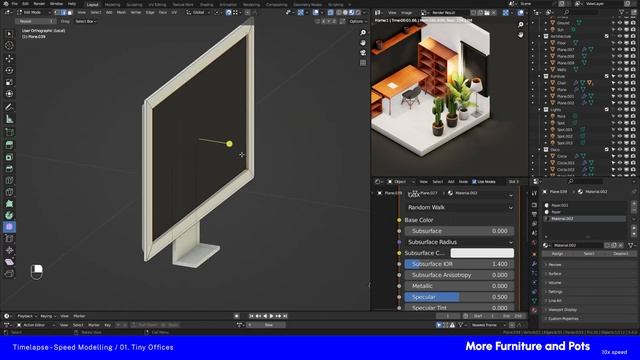This screenshot has height=360, width=640.
Task: Select the Shear tool
Action: tap(9, 262)
